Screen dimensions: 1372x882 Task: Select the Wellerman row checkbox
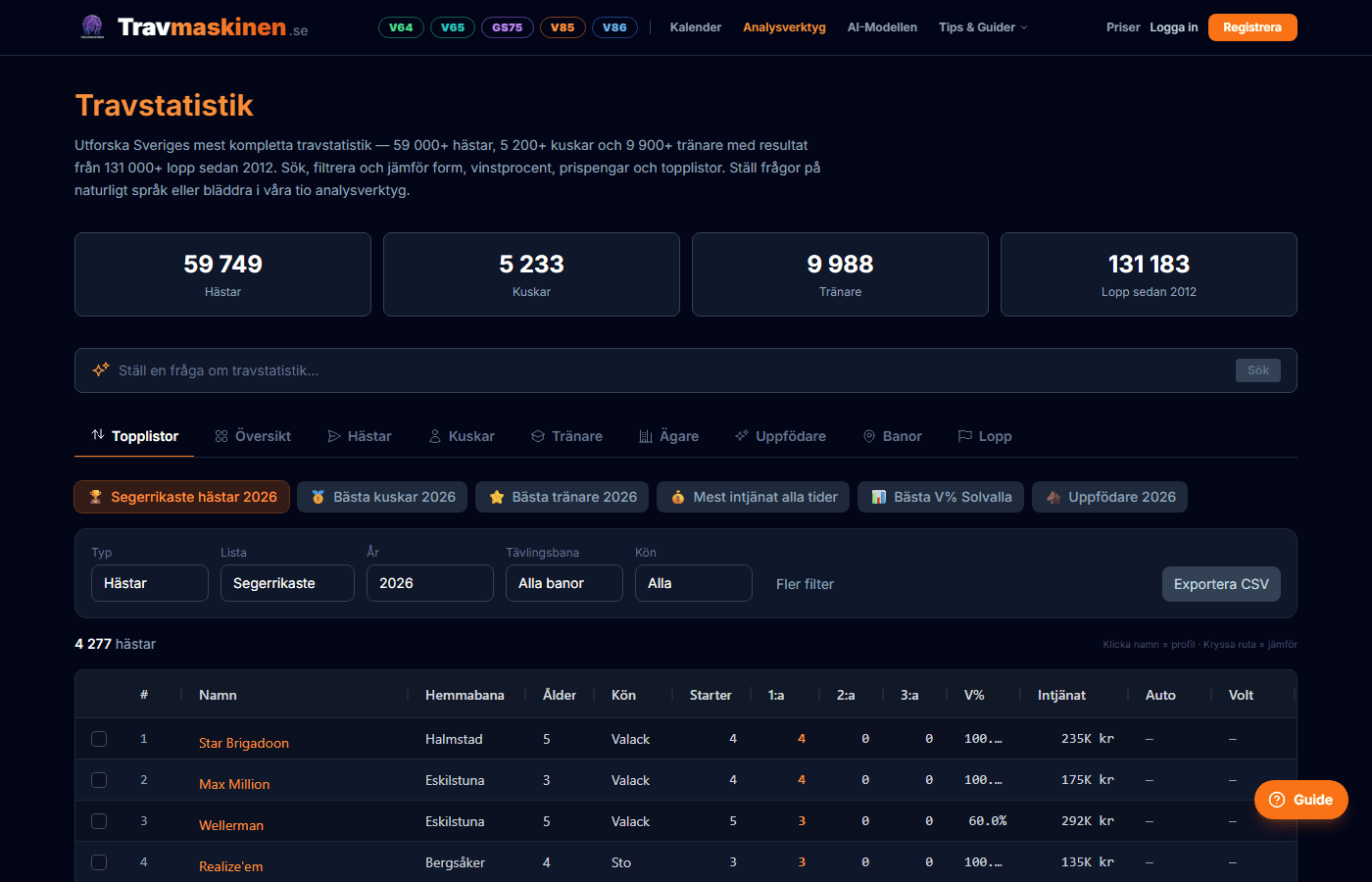tap(99, 821)
